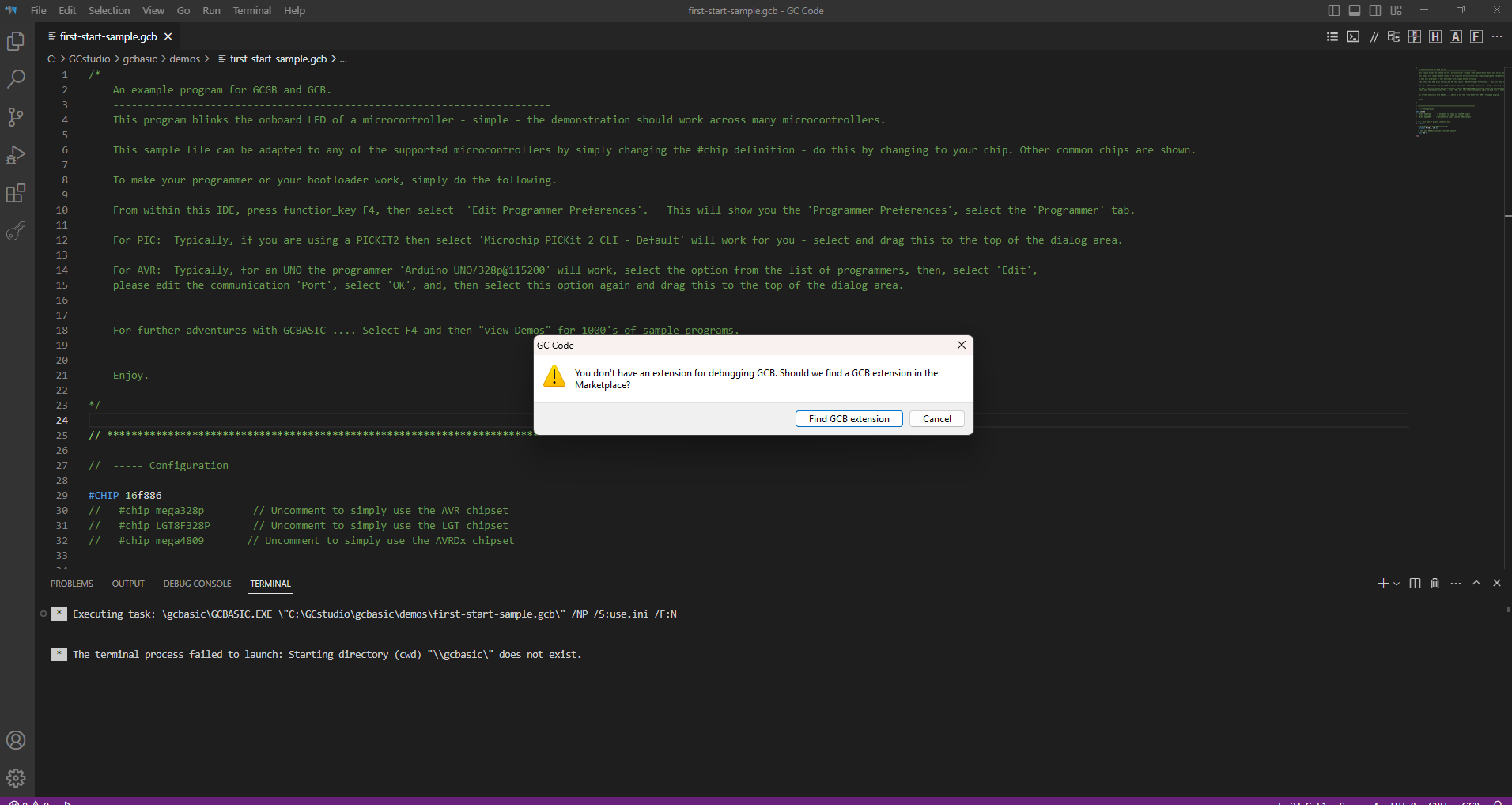Click the code minimap preview
This screenshot has height=805, width=1512.
coord(1459,103)
